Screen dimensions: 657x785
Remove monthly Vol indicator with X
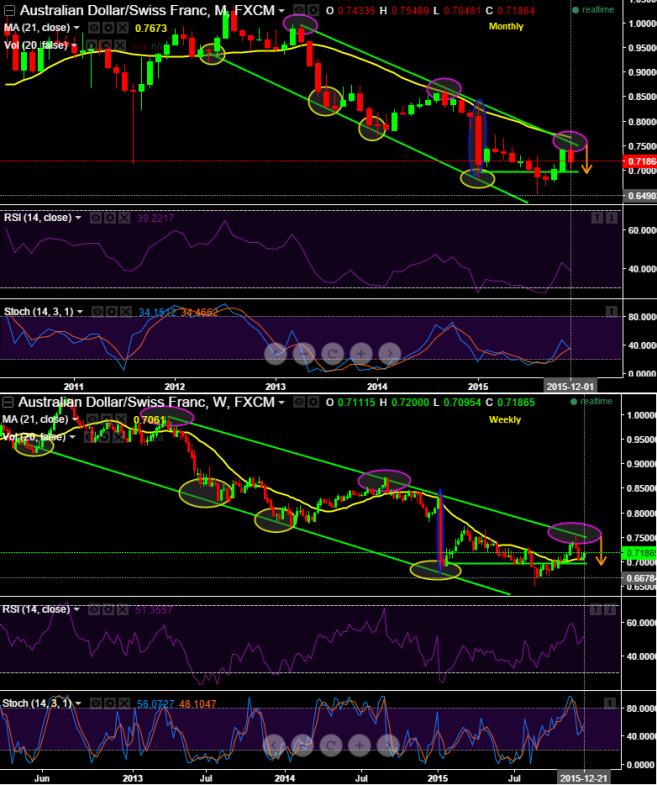click(120, 46)
